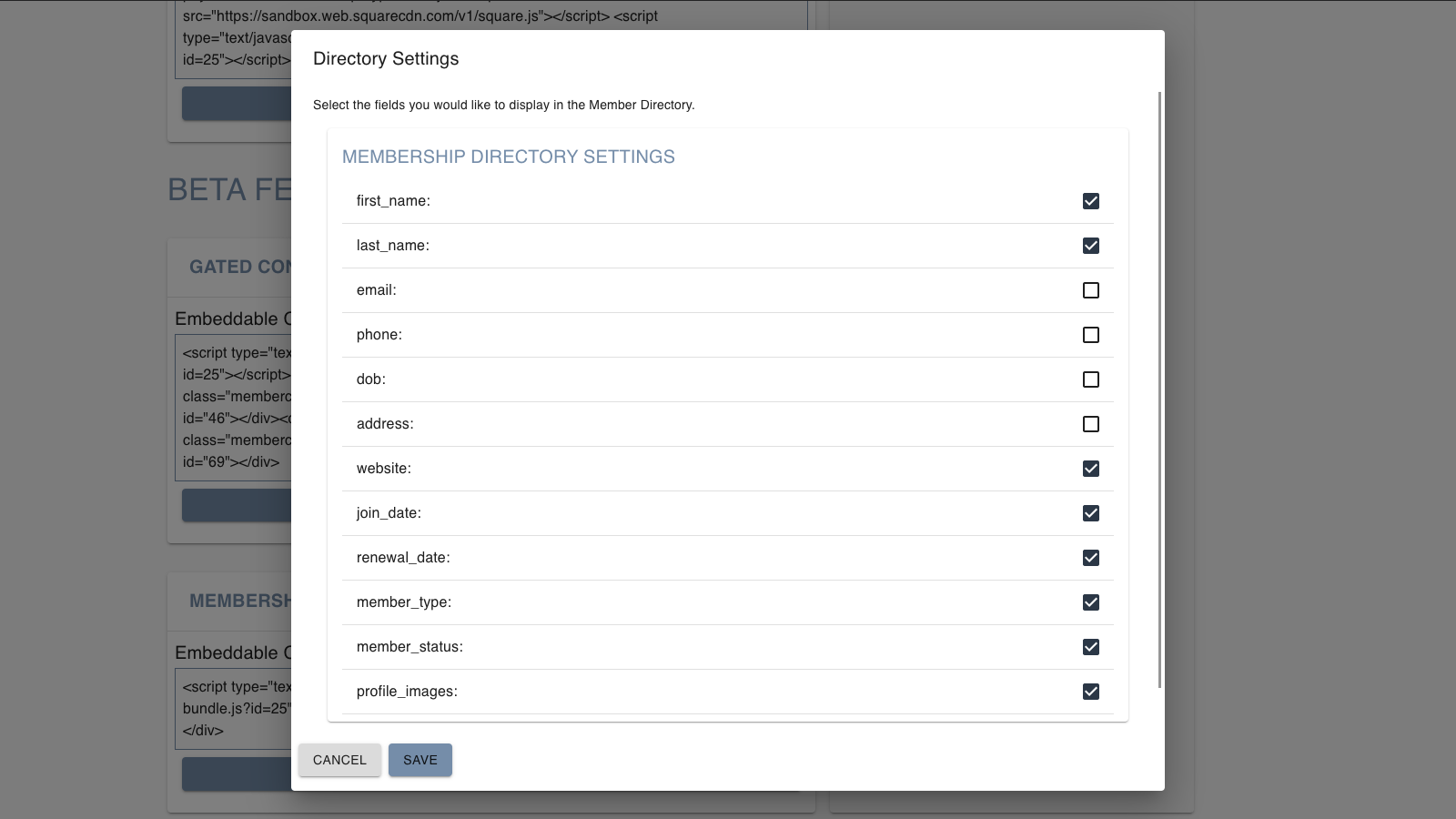Click the SAVE button

click(x=420, y=760)
